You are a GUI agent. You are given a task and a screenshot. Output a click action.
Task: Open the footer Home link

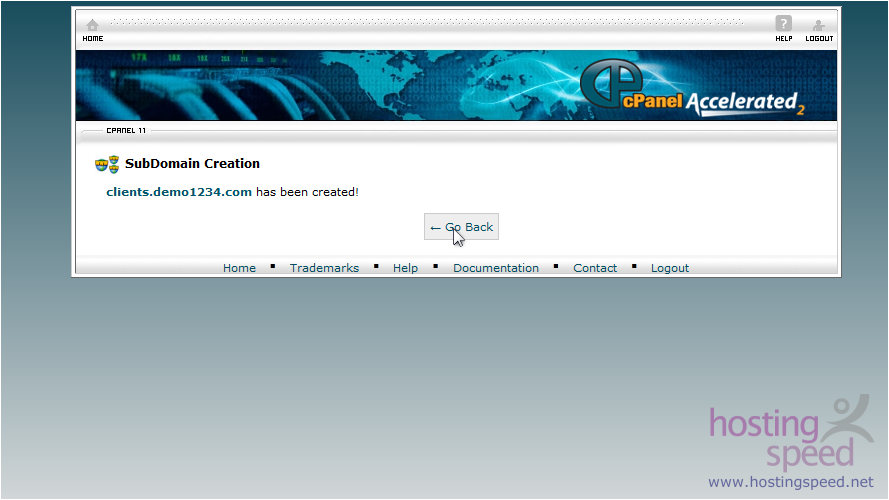tap(239, 268)
